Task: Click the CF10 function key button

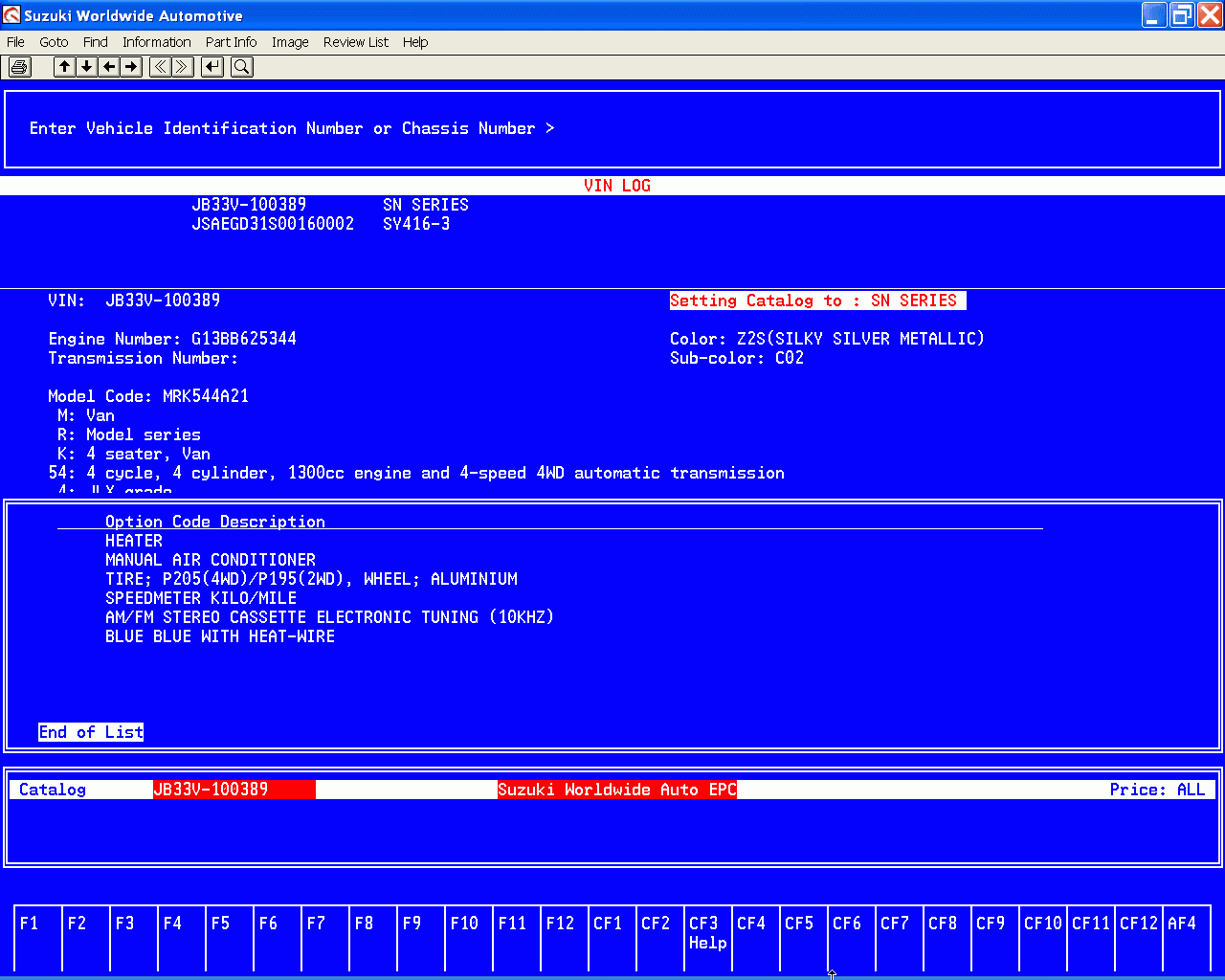Action: (x=1043, y=938)
